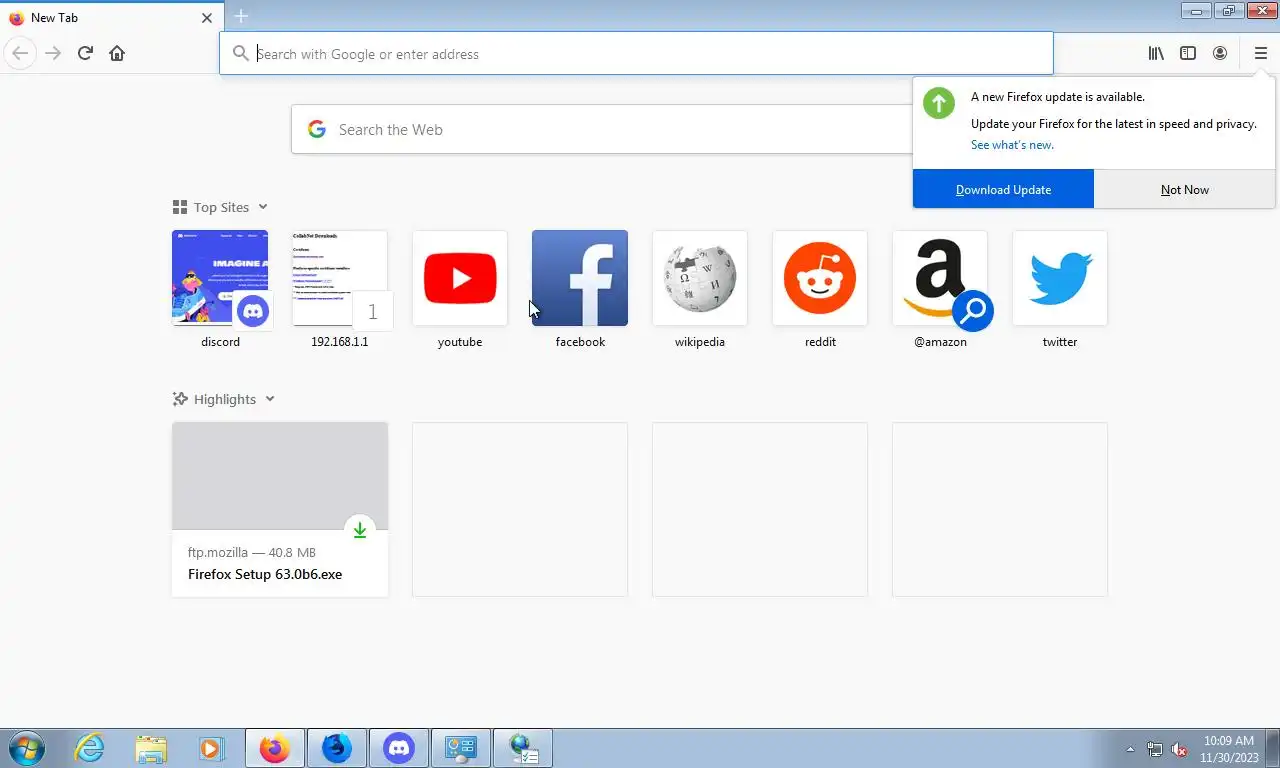Click the green update arrow icon

click(x=939, y=103)
